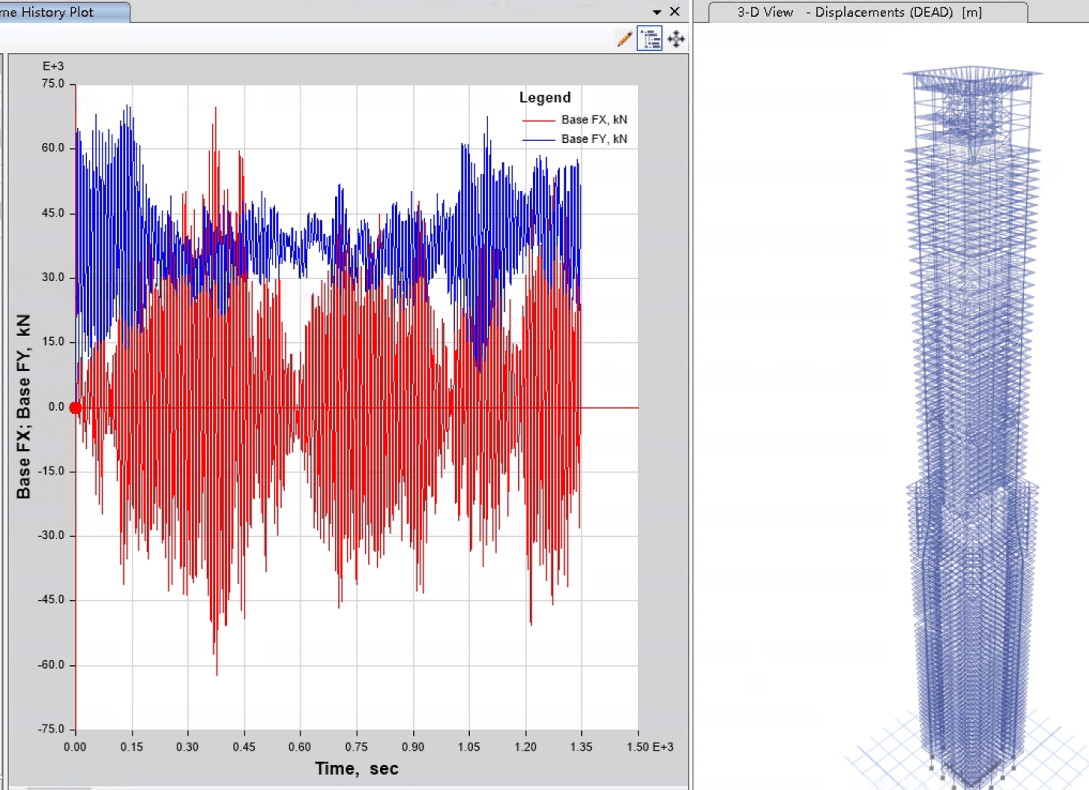Select the Legend title in the plot
Screen dimensions: 1089x790
[x=544, y=97]
